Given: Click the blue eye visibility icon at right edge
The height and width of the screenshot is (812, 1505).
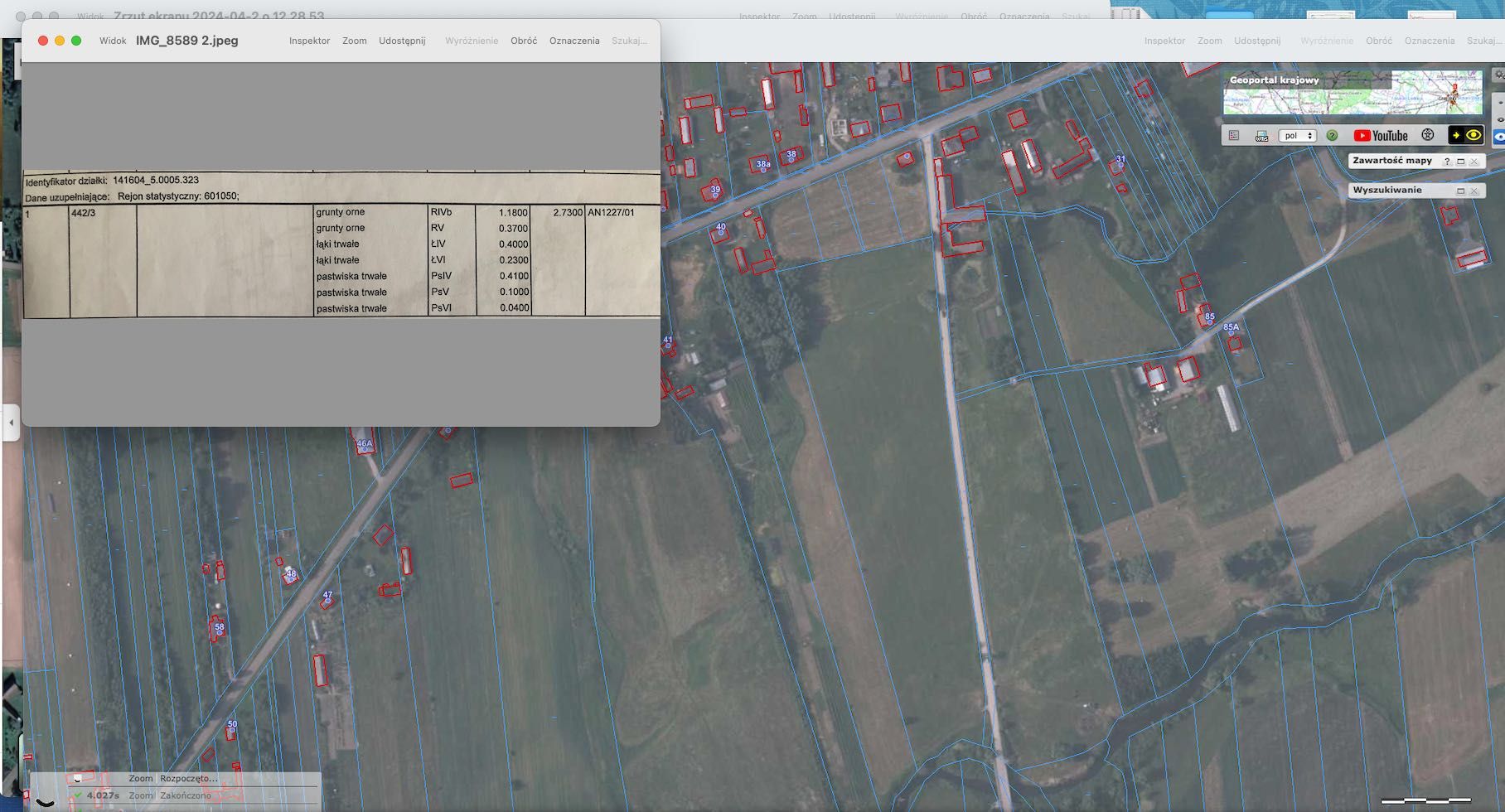Looking at the screenshot, I should pyautogui.click(x=1499, y=137).
